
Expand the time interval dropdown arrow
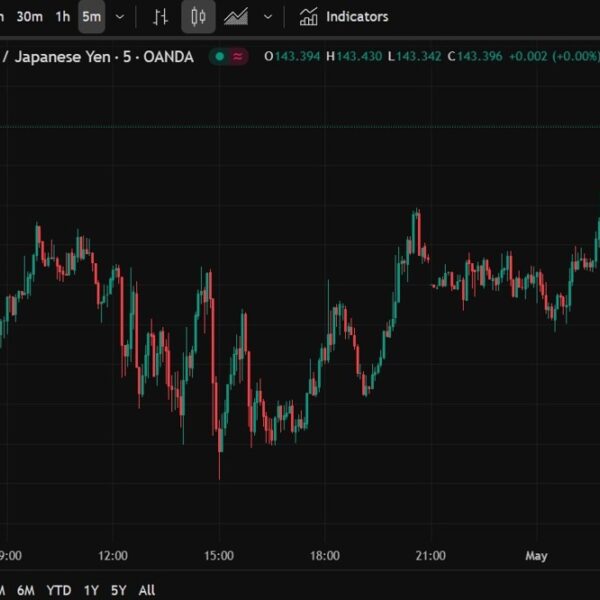(120, 17)
